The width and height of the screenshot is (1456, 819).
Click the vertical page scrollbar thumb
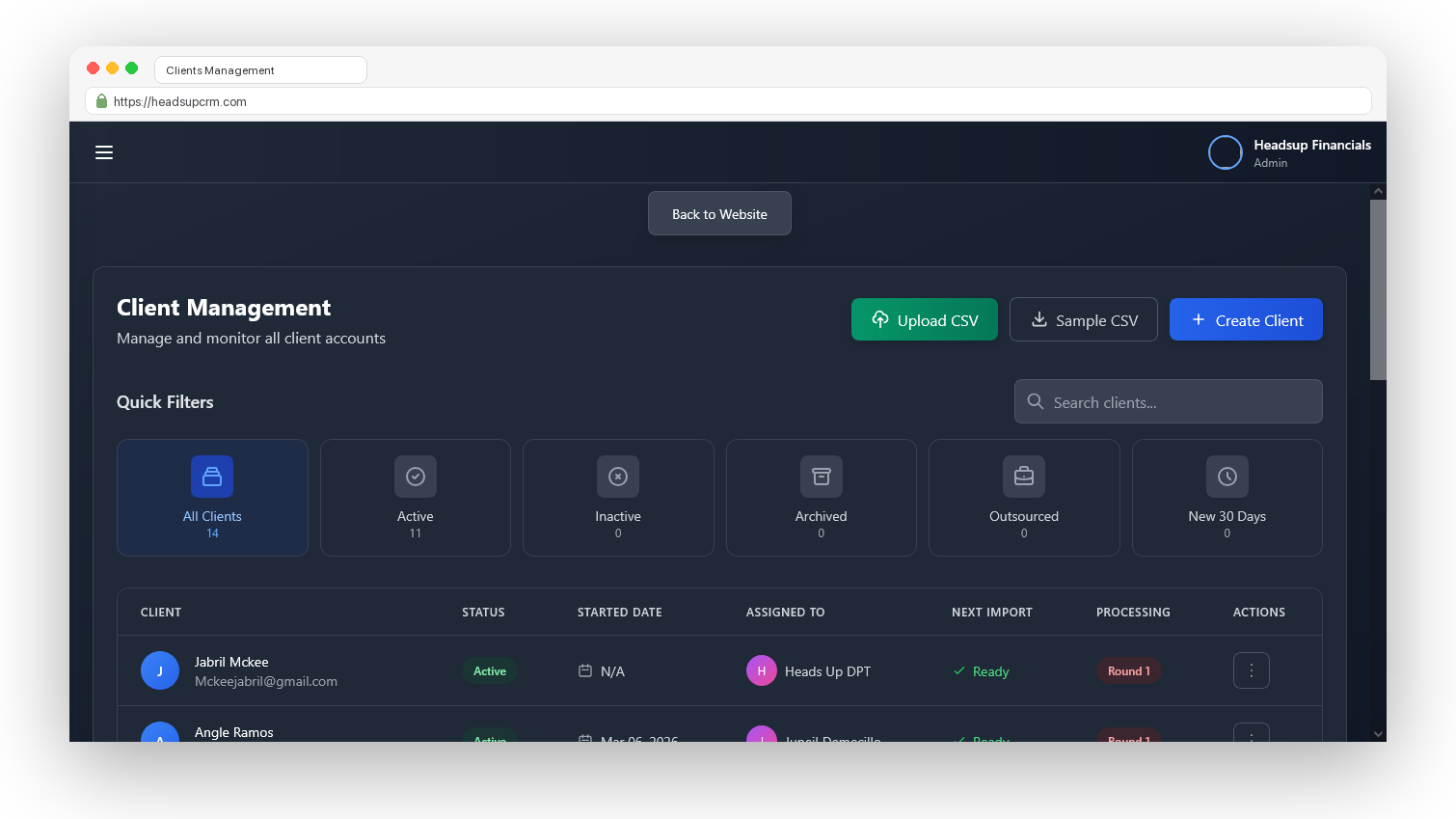1379,289
